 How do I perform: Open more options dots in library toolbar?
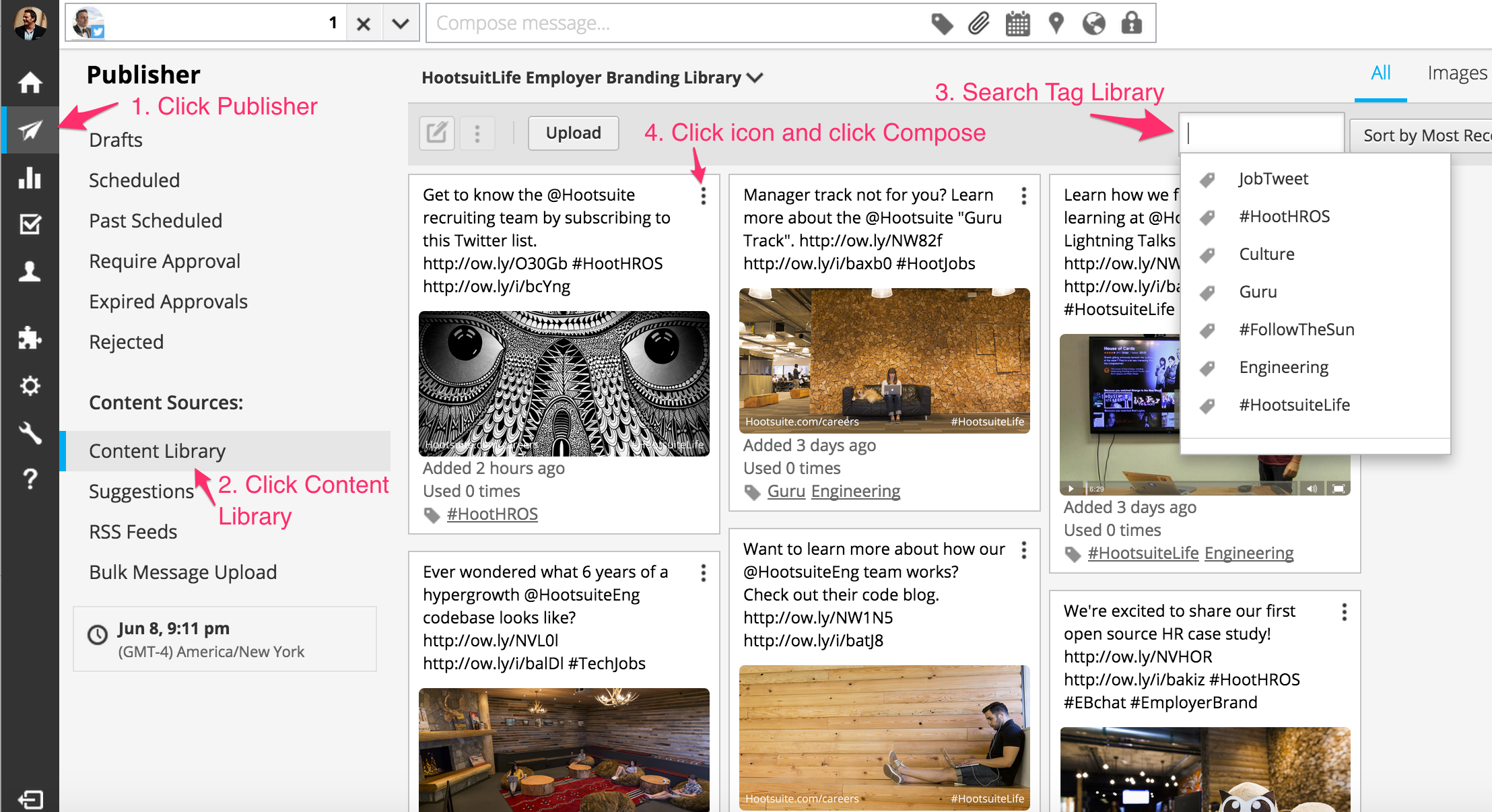(x=477, y=133)
